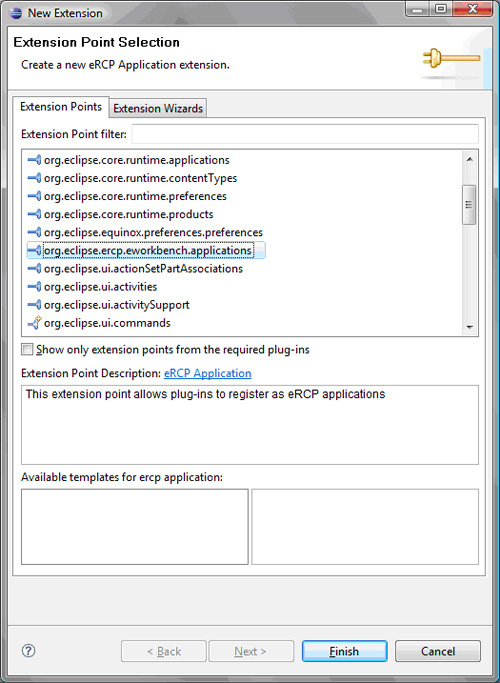Select org.eclipse.core.runtime.products extension point
Image resolution: width=500 pixels, height=683 pixels.
(x=128, y=214)
